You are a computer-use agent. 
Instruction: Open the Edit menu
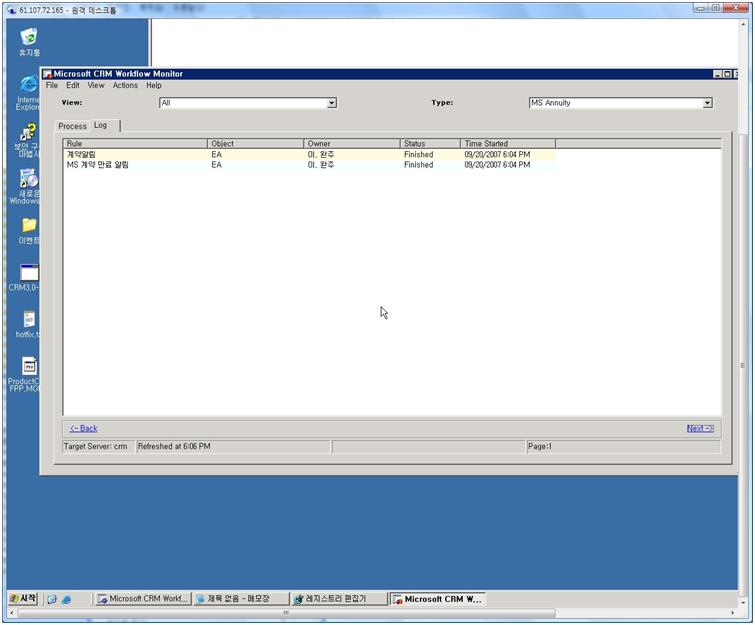tap(73, 85)
